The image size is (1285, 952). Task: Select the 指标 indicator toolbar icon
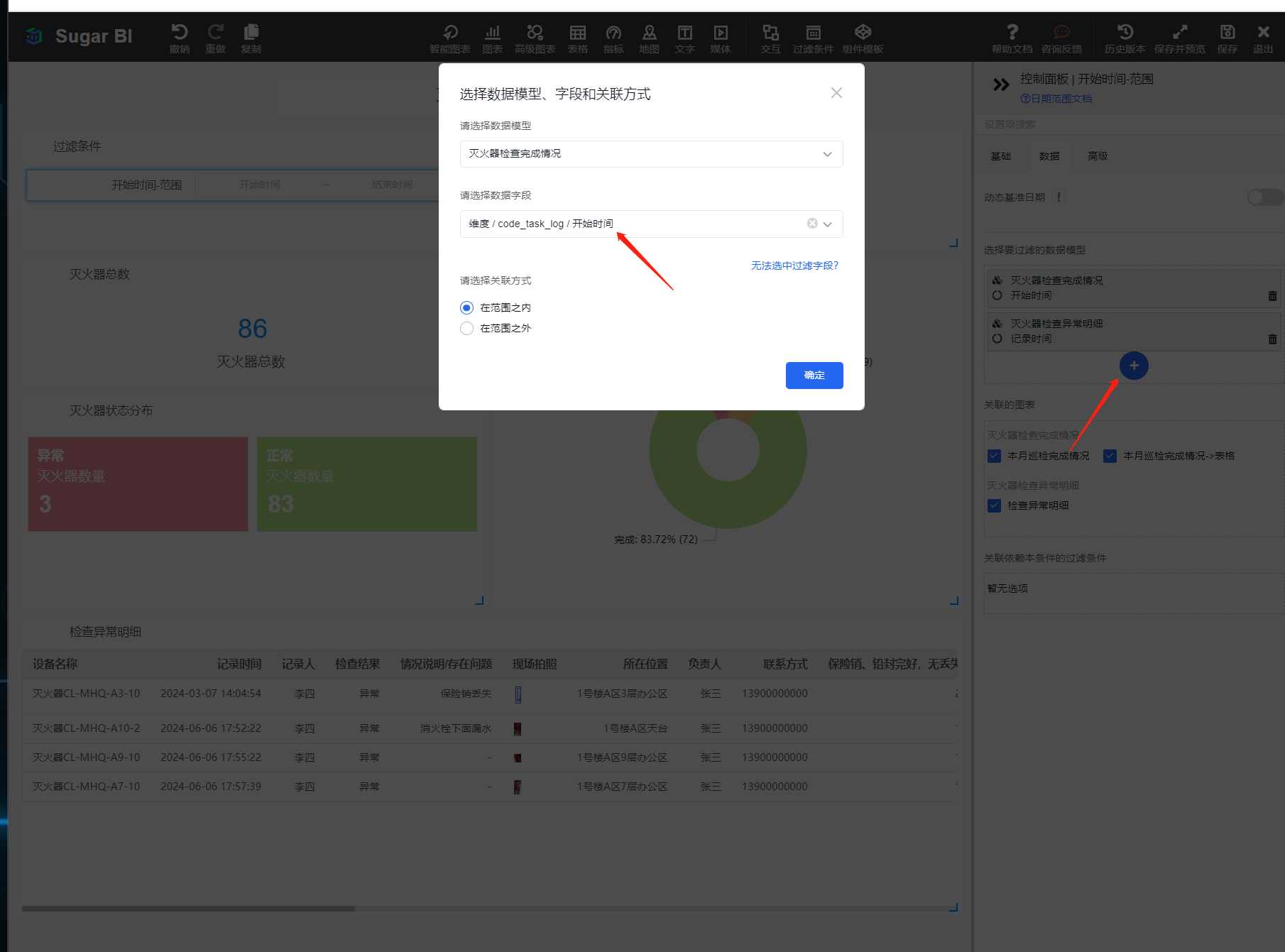coord(613,32)
